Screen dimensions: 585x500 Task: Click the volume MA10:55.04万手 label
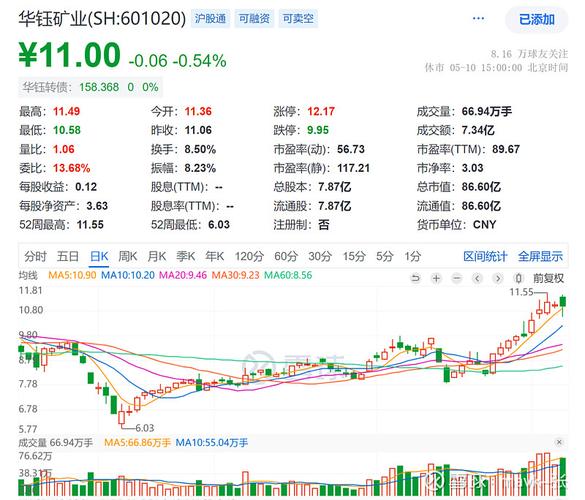click(212, 443)
